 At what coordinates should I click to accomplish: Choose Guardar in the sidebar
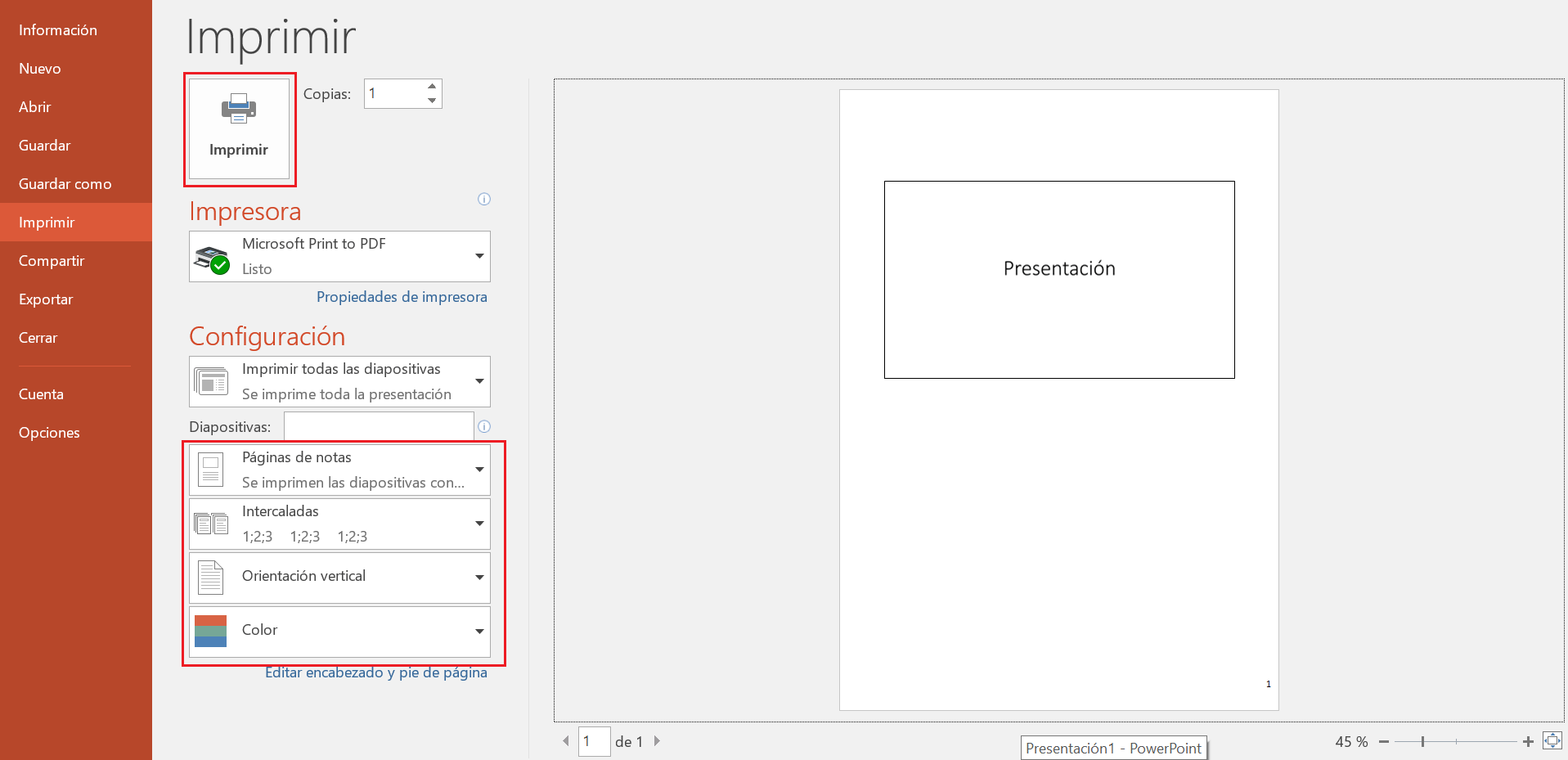point(76,146)
